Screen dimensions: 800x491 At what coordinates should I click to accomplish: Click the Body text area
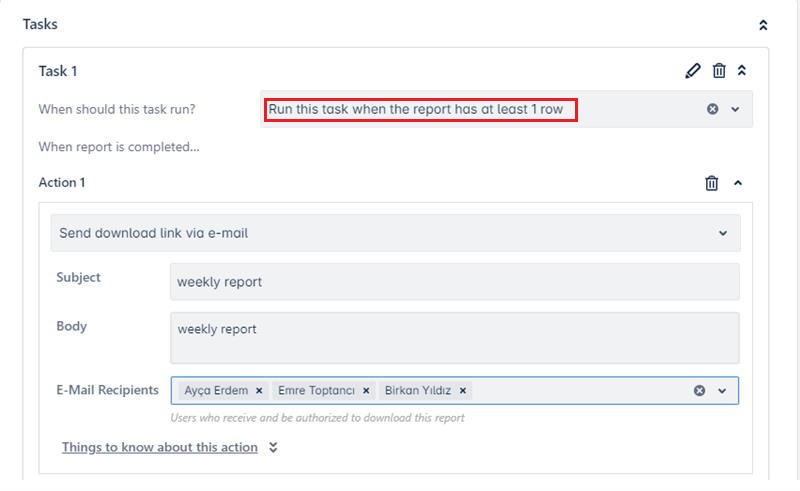click(x=454, y=338)
